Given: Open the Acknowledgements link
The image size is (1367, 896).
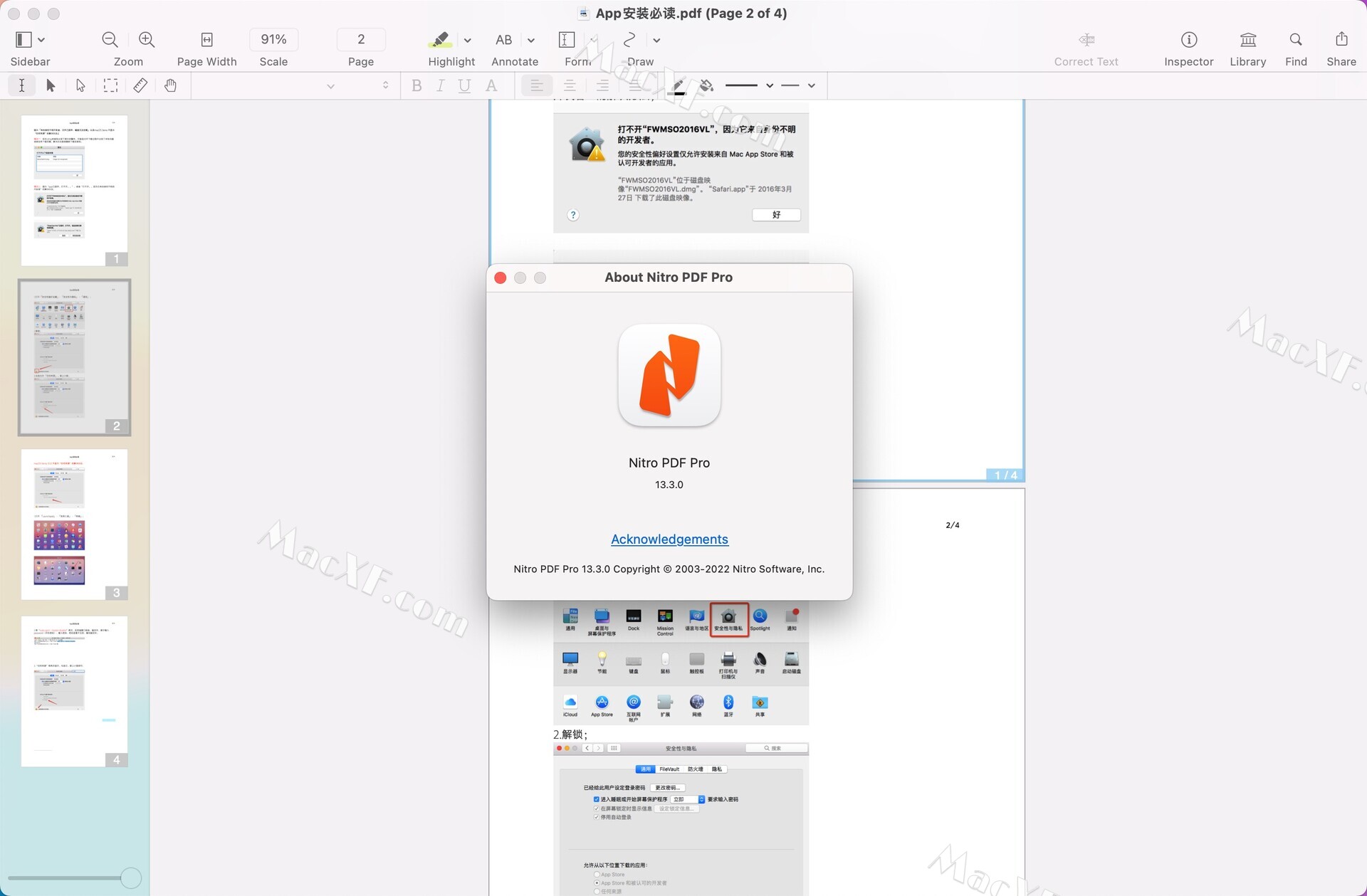Looking at the screenshot, I should (x=669, y=539).
